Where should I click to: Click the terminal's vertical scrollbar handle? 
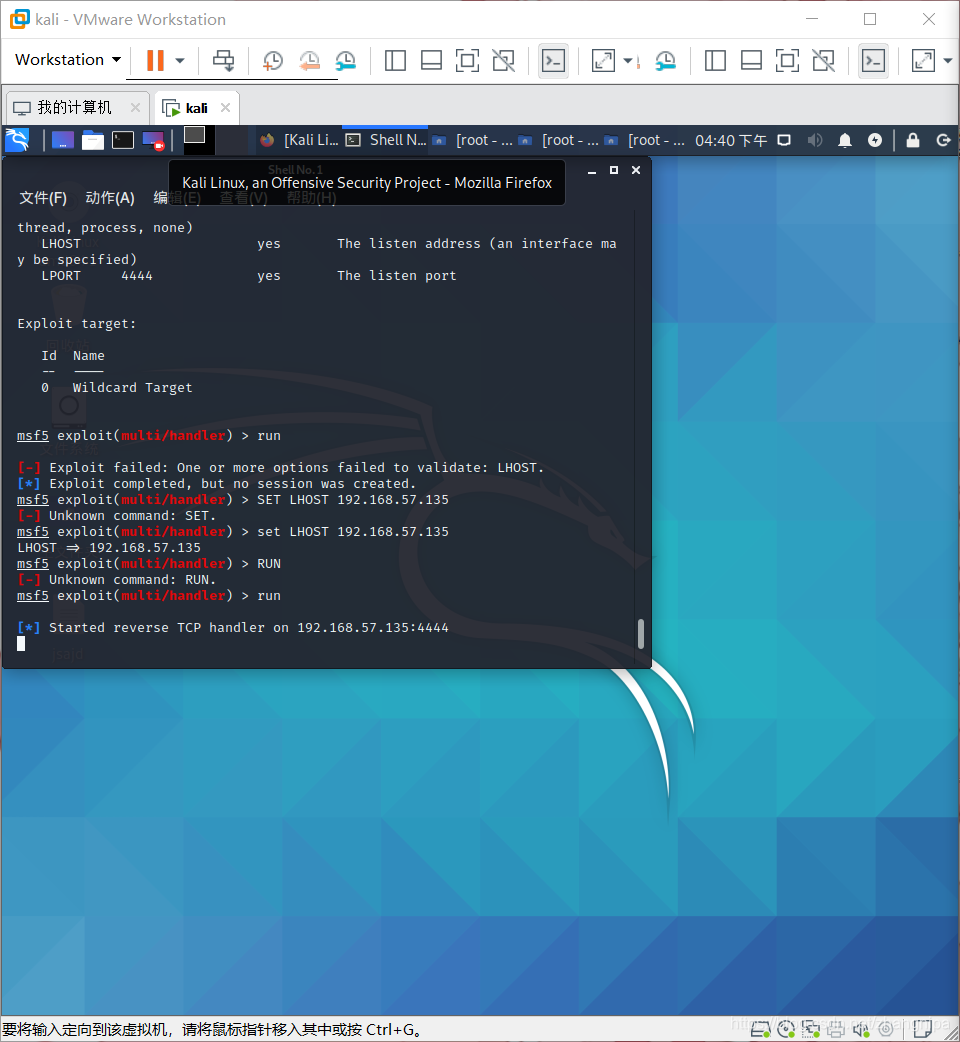[640, 633]
